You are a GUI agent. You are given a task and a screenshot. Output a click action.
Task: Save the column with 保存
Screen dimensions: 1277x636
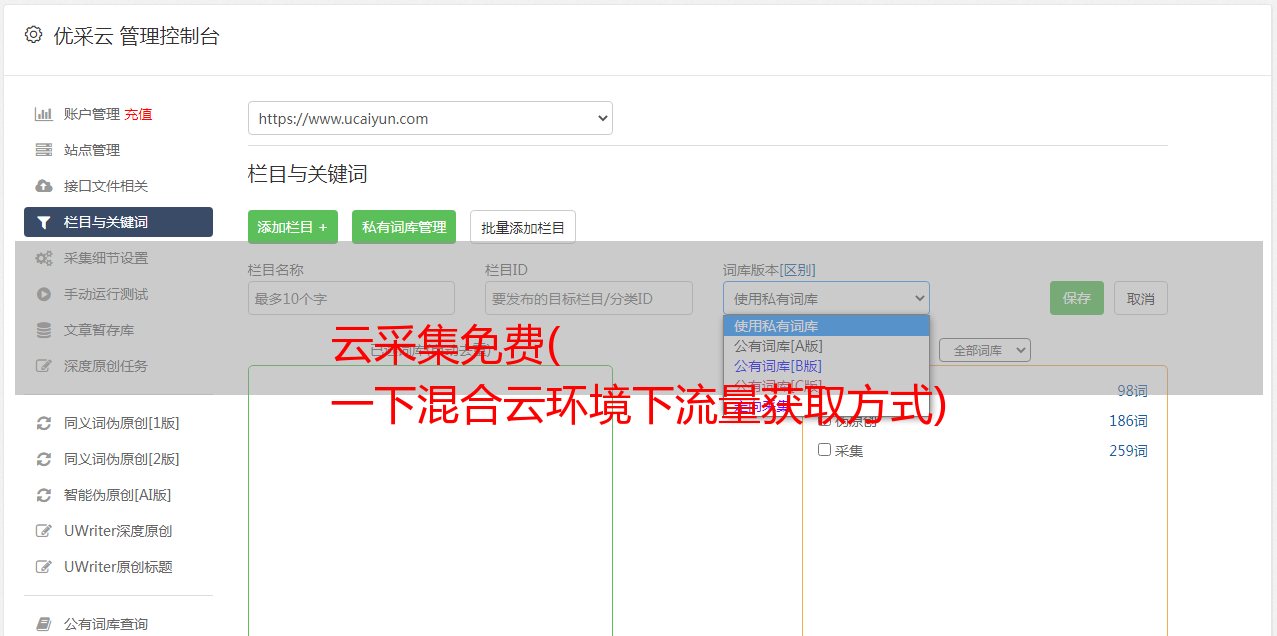pos(1077,298)
